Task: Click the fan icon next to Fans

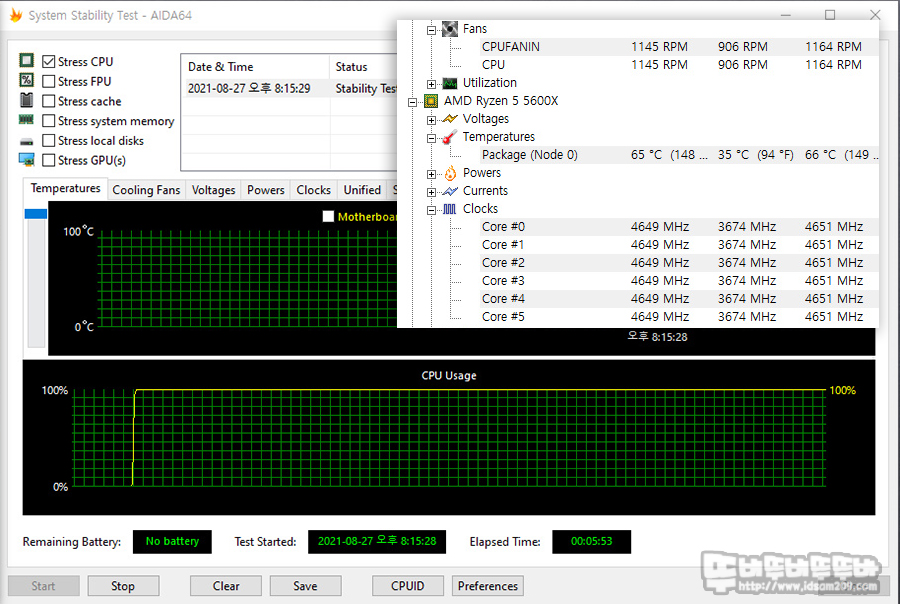Action: tap(450, 29)
